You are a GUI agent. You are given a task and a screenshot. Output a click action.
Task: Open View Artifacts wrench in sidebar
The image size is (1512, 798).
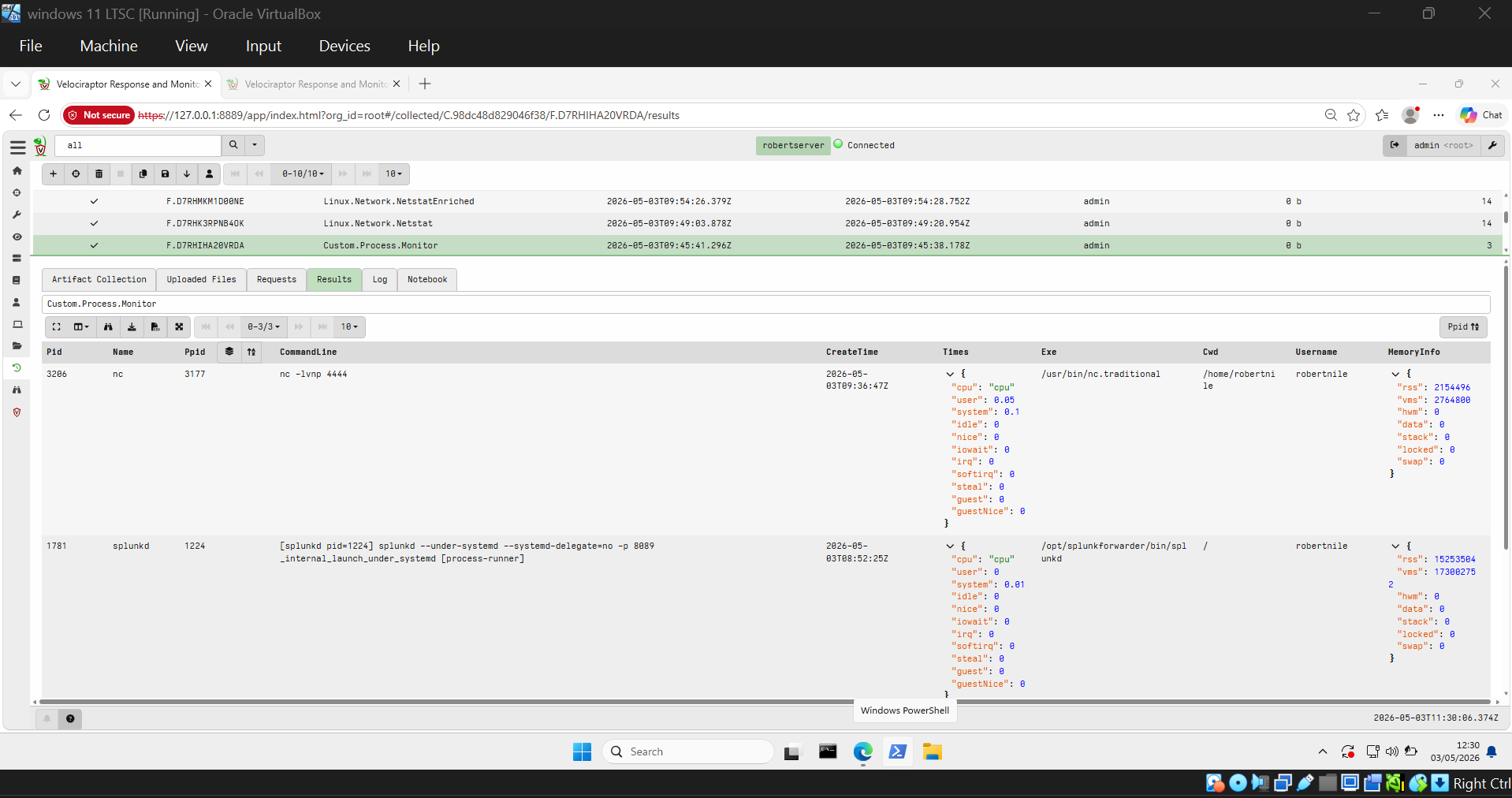pyautogui.click(x=17, y=214)
